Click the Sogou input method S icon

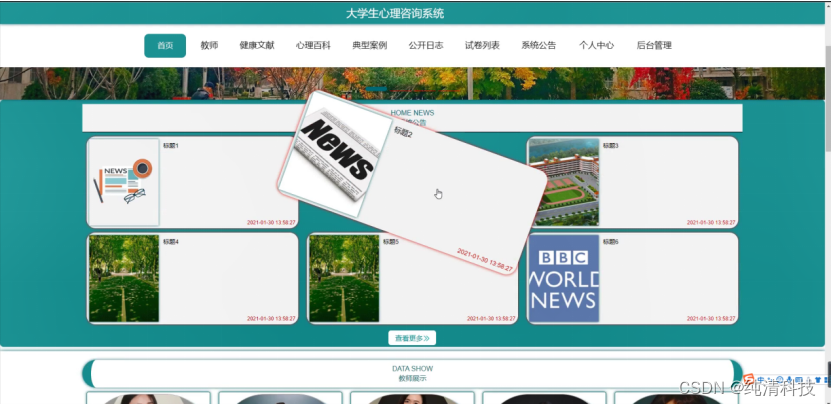749,379
